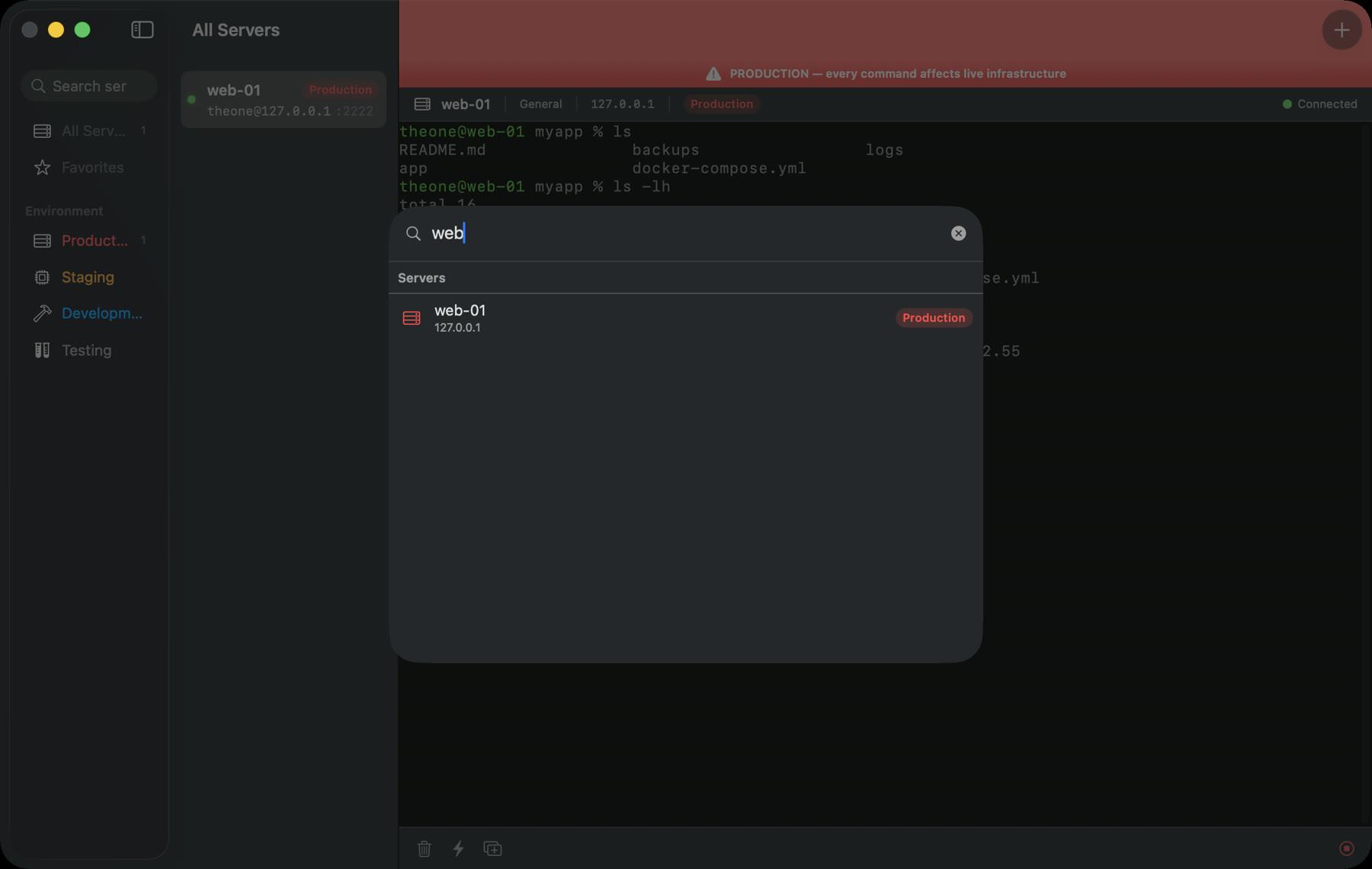Click the web-01 label in terminal header
Screen dimensions: 1372x869
[465, 104]
